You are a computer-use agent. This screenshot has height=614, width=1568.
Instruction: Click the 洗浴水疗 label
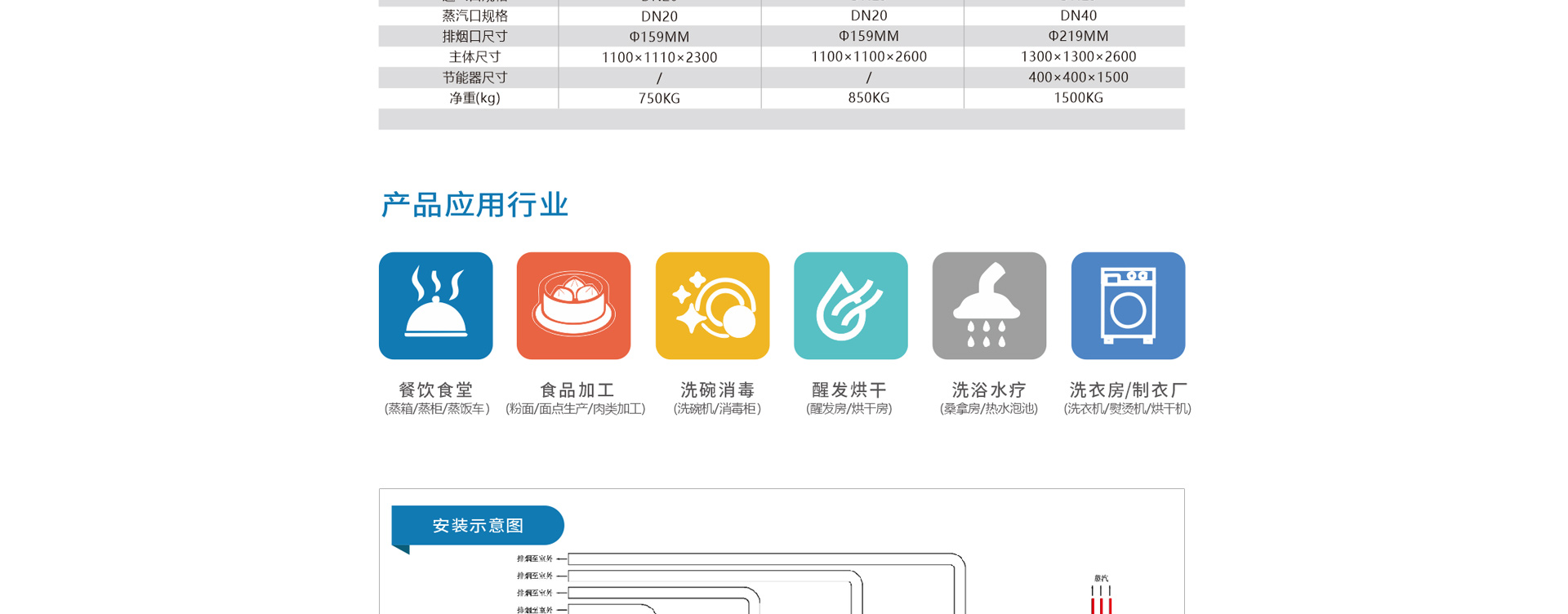[x=989, y=389]
